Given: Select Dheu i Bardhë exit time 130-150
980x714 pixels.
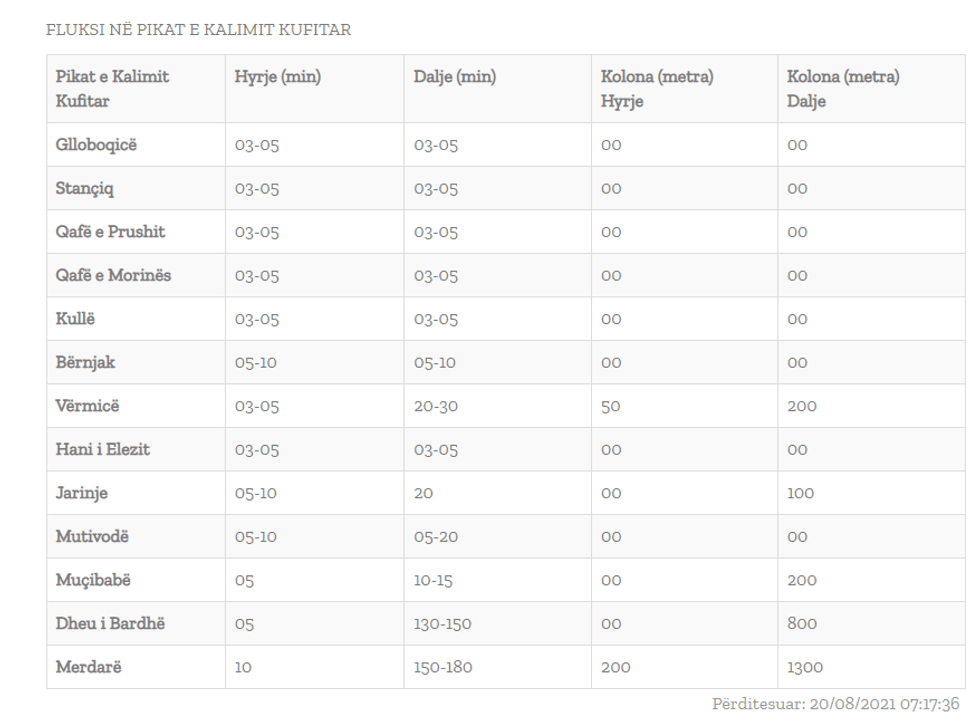Looking at the screenshot, I should [x=442, y=624].
